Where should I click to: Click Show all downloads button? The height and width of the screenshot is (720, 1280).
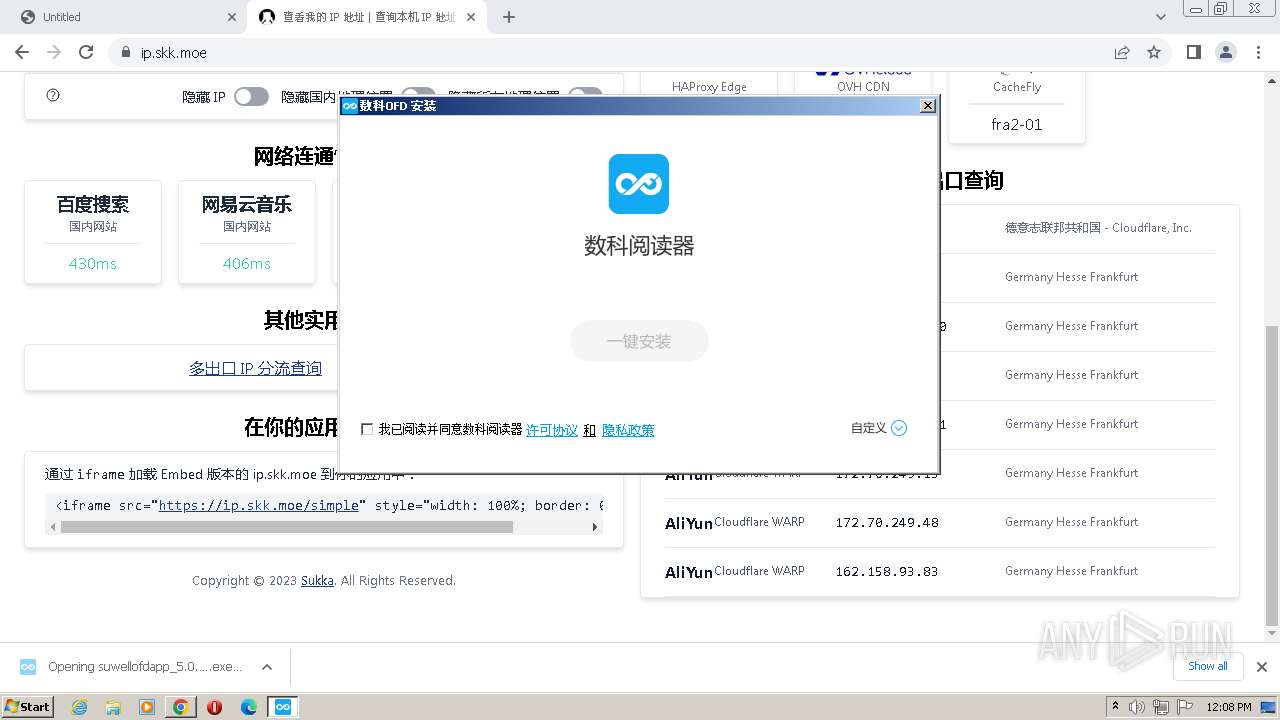coord(1208,666)
